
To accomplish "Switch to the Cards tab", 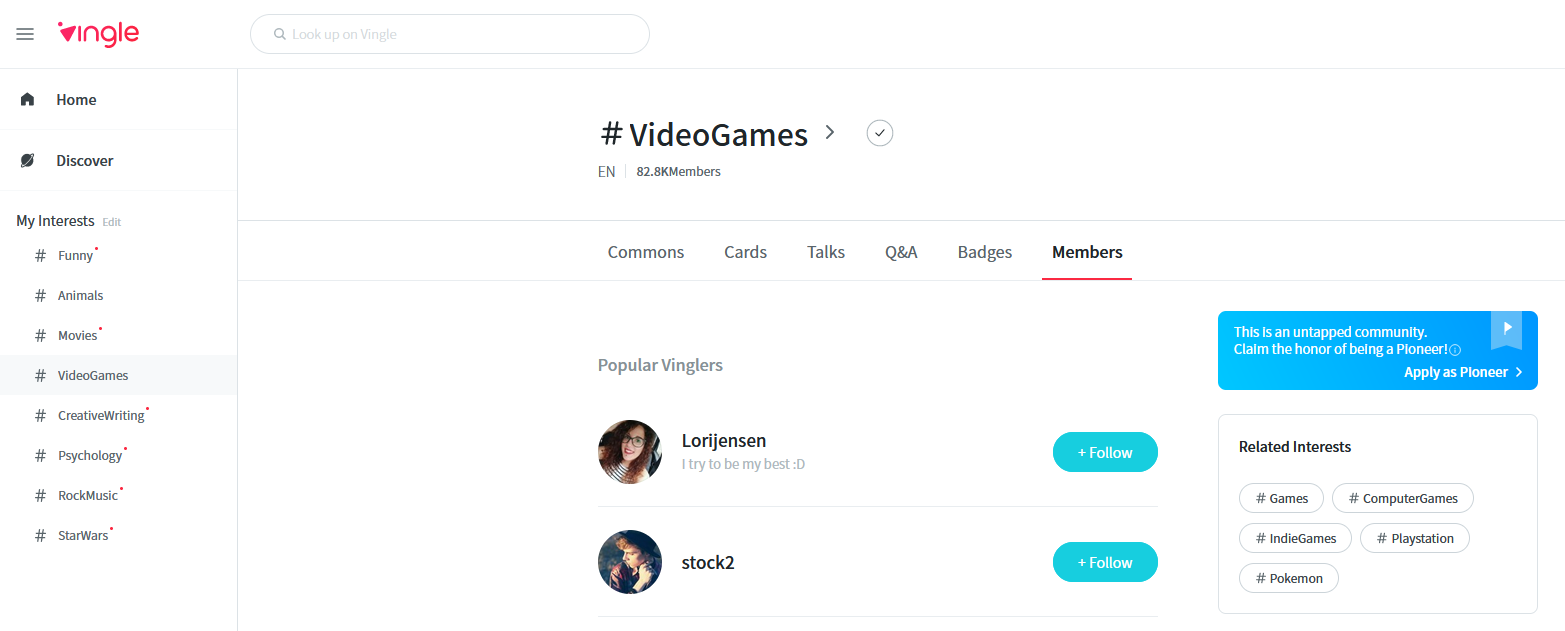I will click(x=745, y=252).
